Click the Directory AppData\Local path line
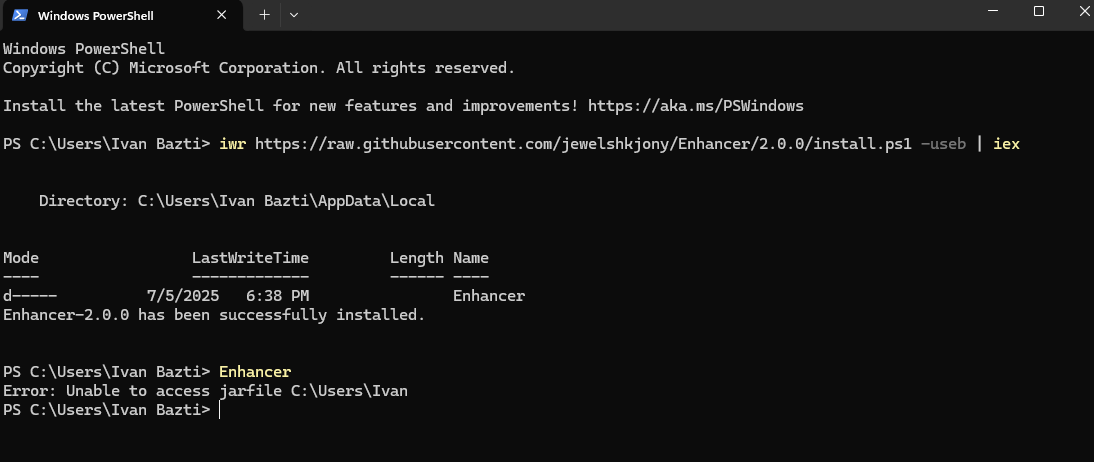Viewport: 1094px width, 462px height. [x=237, y=201]
